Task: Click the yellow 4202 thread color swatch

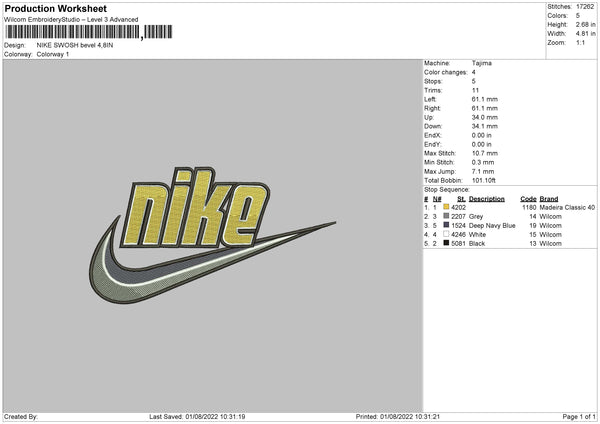Action: point(446,207)
